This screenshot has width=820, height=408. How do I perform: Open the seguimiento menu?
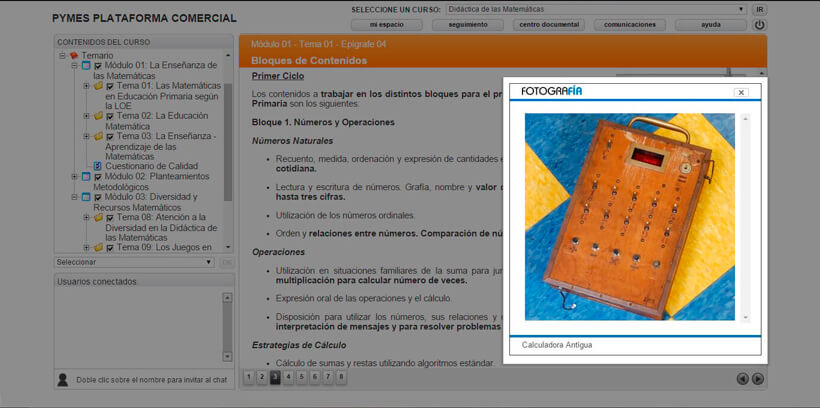click(x=468, y=25)
